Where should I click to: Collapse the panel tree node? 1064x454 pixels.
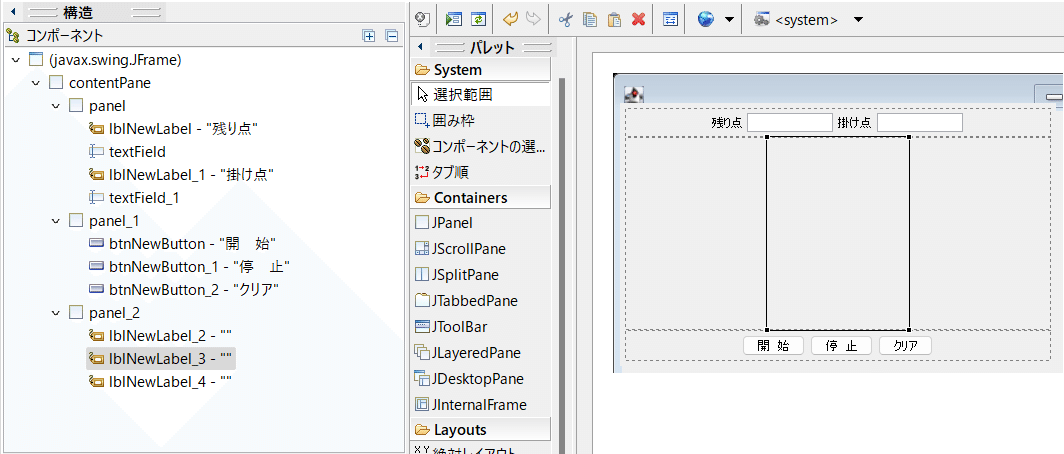click(x=56, y=106)
